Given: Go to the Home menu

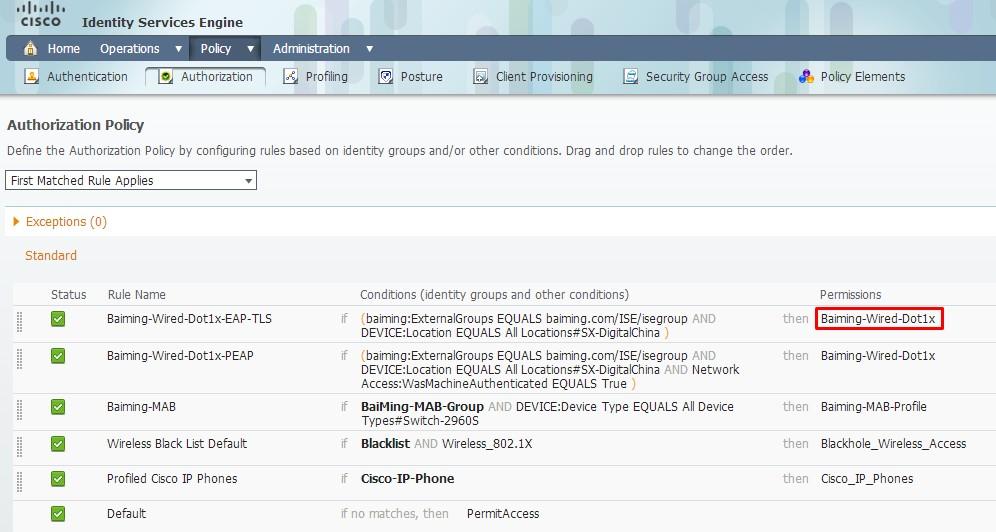Looking at the screenshot, I should pyautogui.click(x=64, y=49).
